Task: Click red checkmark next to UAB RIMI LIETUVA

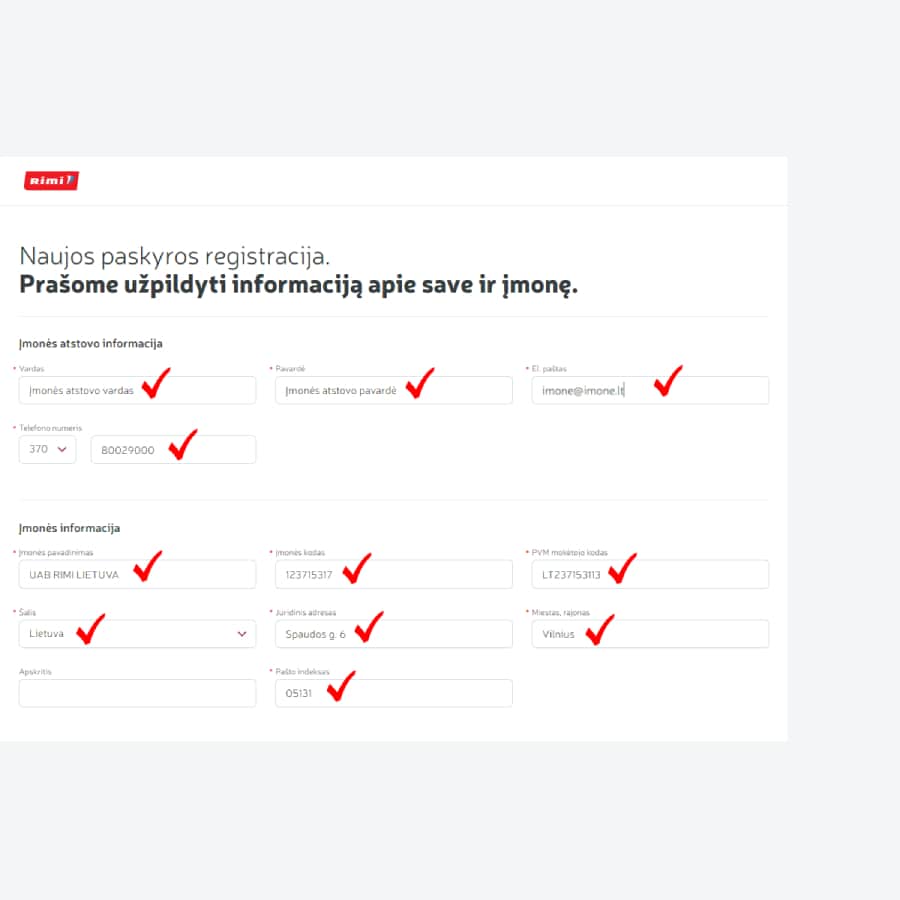Action: (x=148, y=566)
